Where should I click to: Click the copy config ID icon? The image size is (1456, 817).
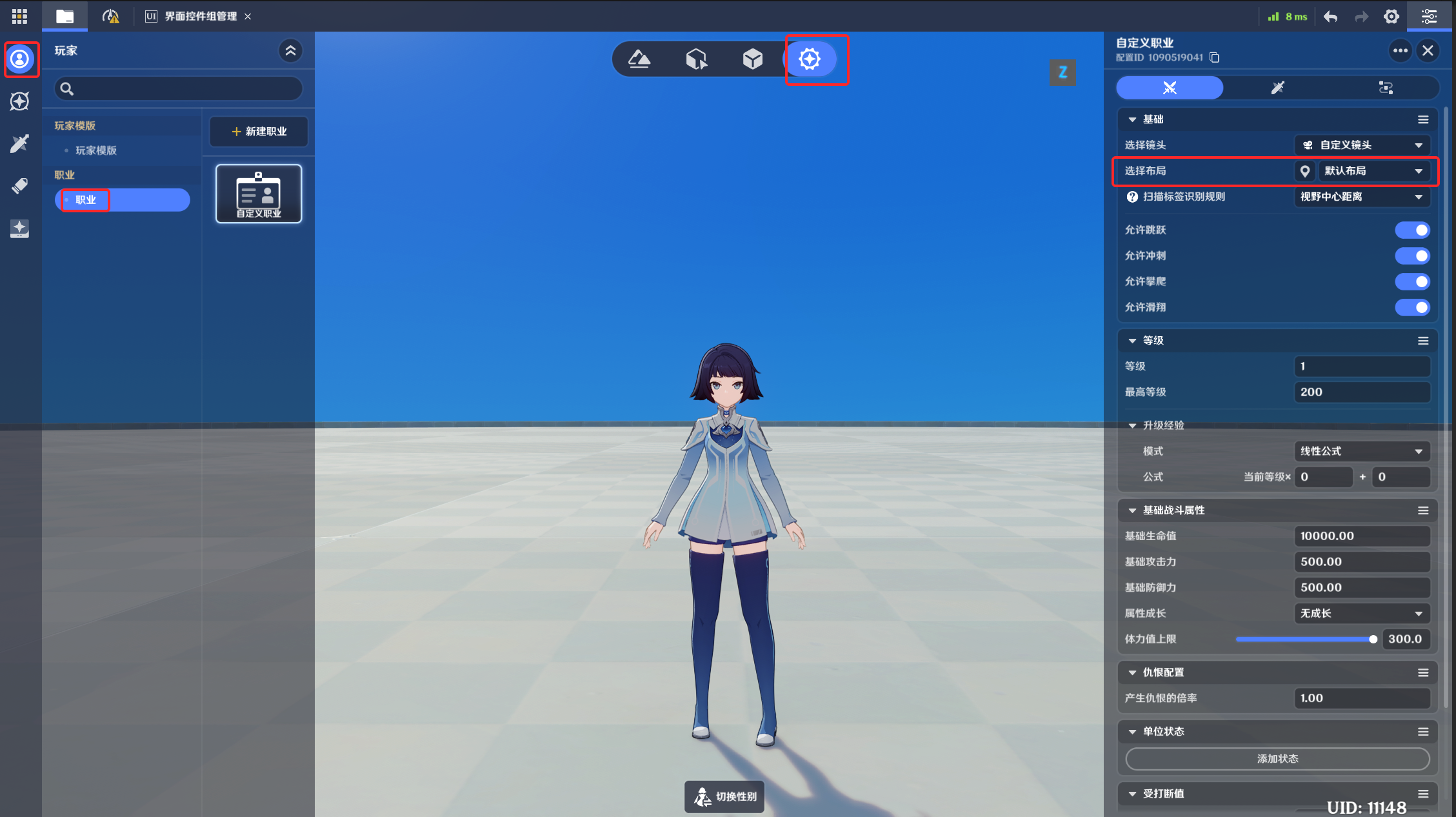click(x=1215, y=57)
